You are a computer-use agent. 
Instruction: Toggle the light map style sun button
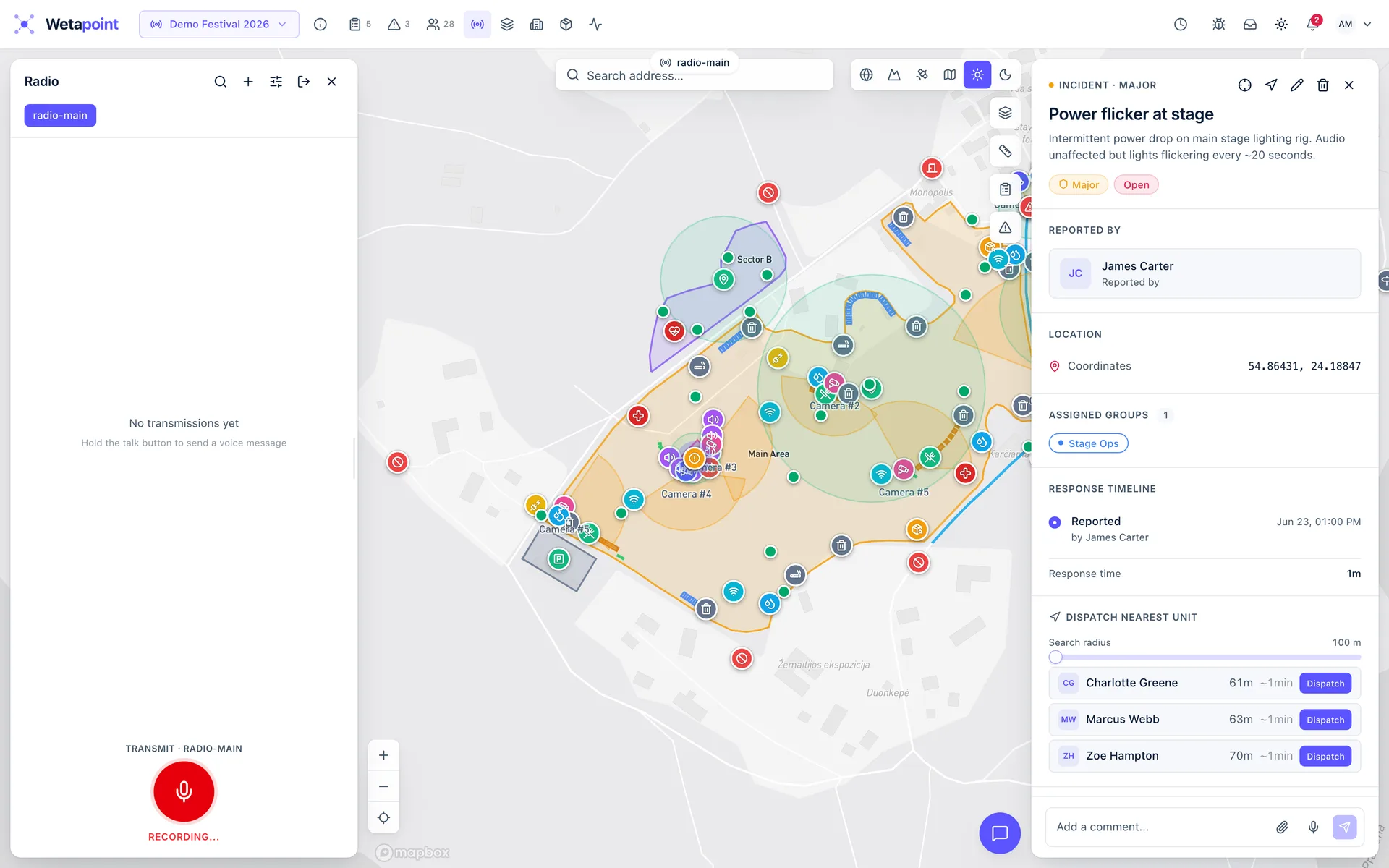pos(977,75)
